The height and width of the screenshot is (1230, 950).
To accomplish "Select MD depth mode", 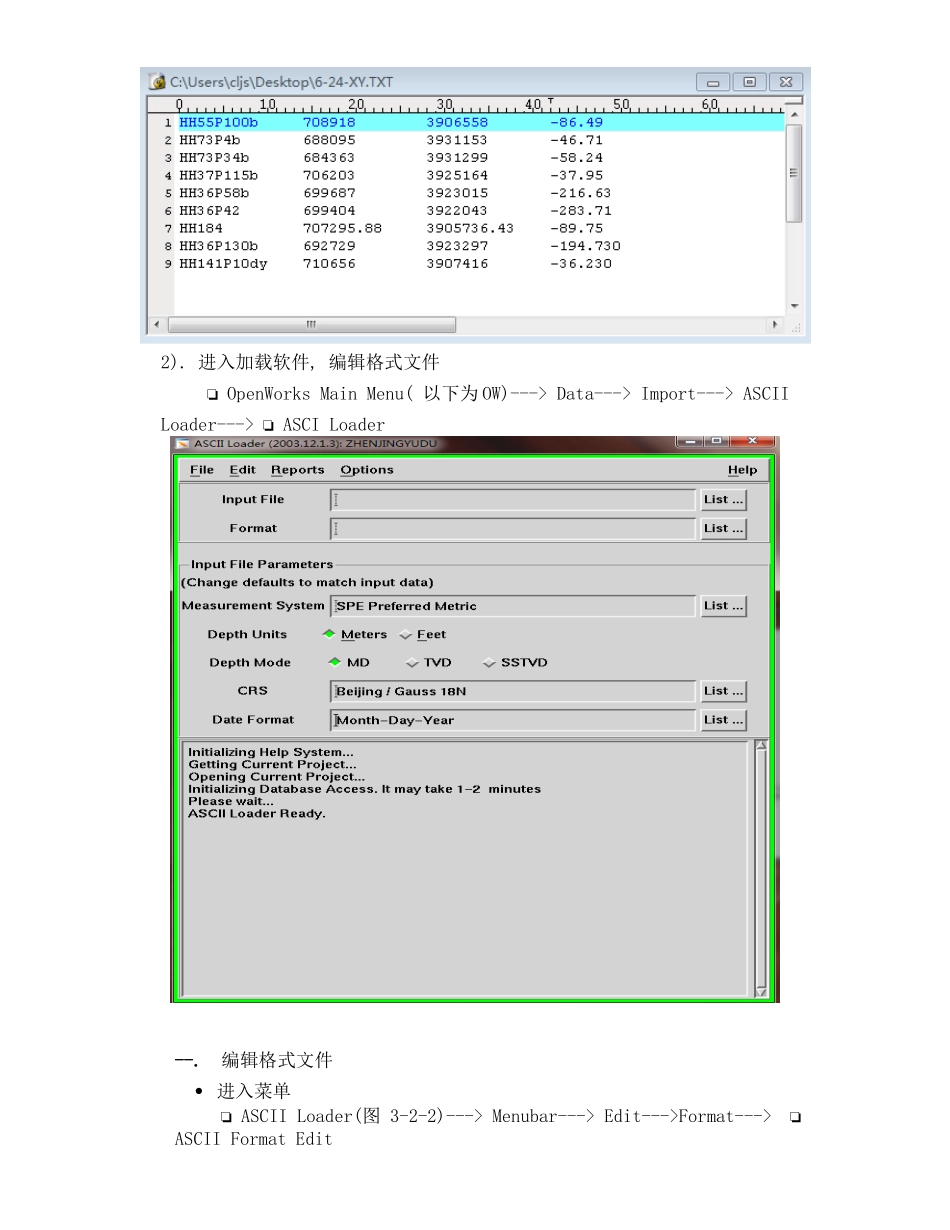I will click(349, 663).
